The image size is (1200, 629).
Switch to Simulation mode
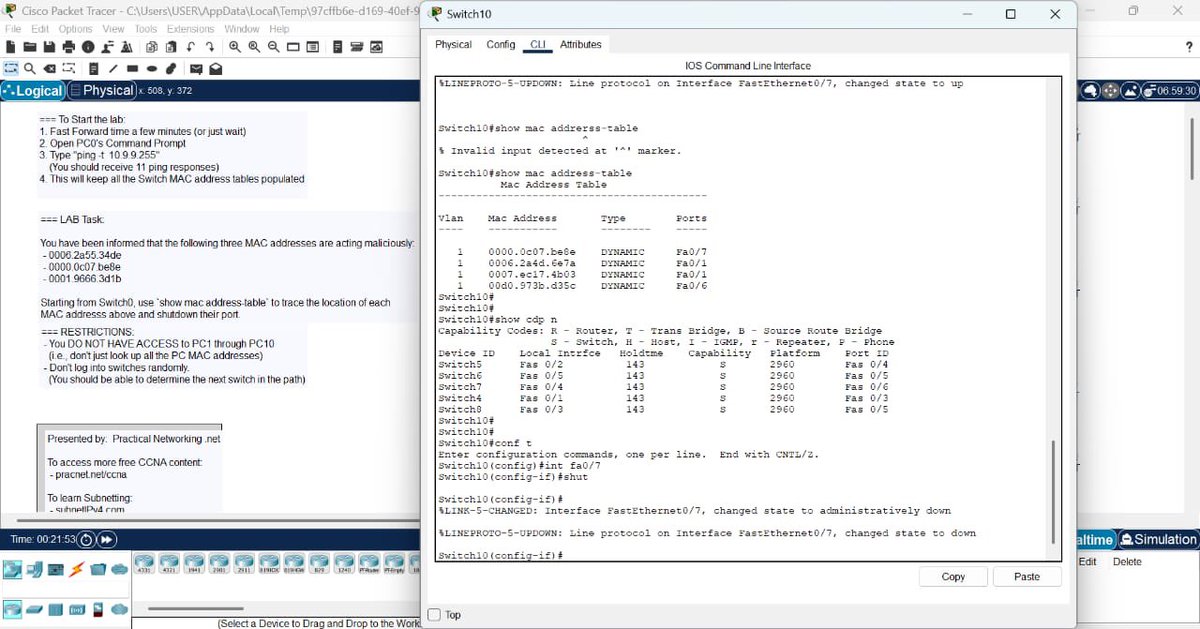1158,540
